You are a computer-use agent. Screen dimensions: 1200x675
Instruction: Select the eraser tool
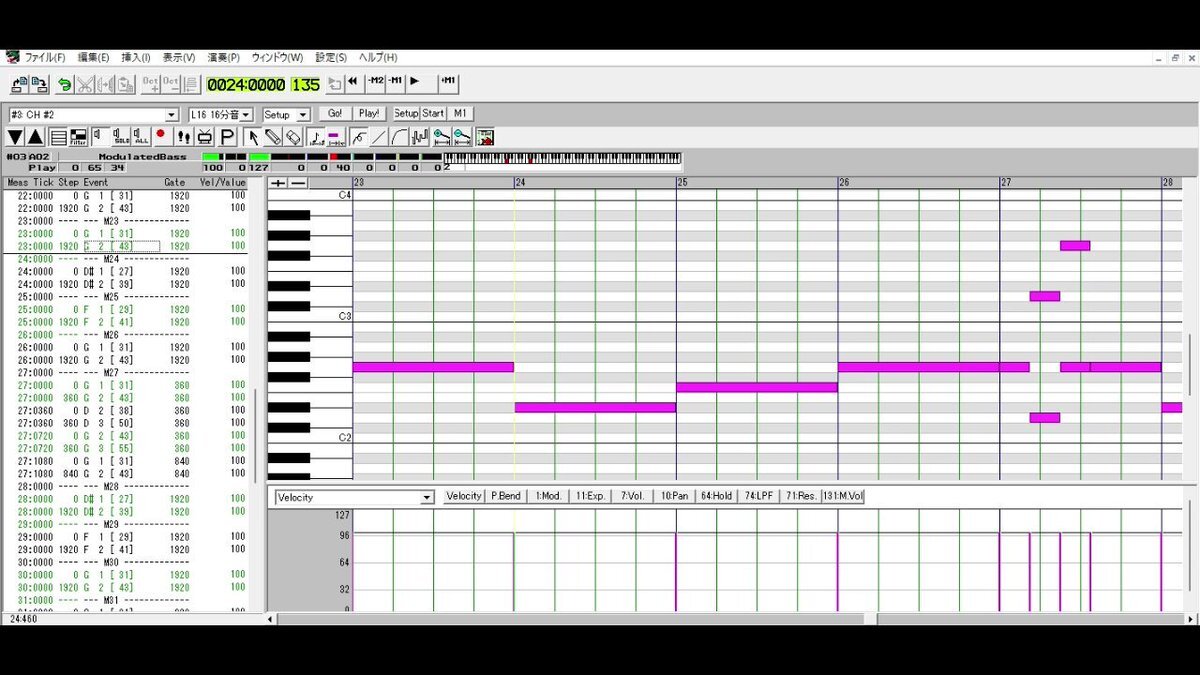coord(293,136)
